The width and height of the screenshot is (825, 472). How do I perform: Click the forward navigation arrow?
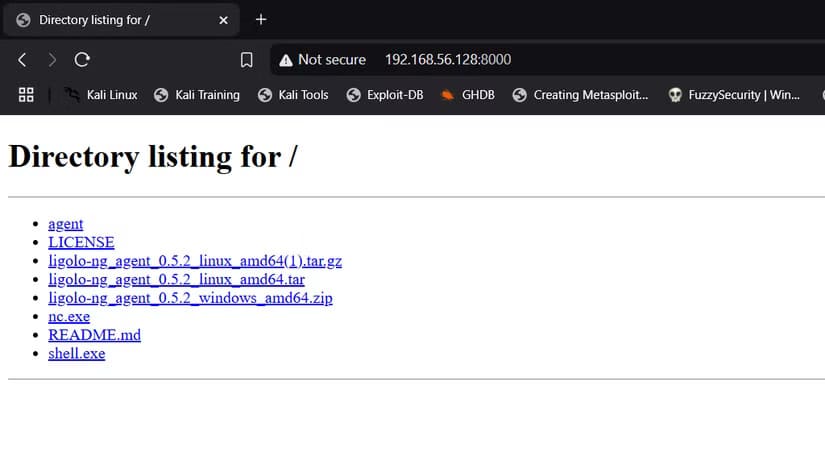pyautogui.click(x=52, y=60)
